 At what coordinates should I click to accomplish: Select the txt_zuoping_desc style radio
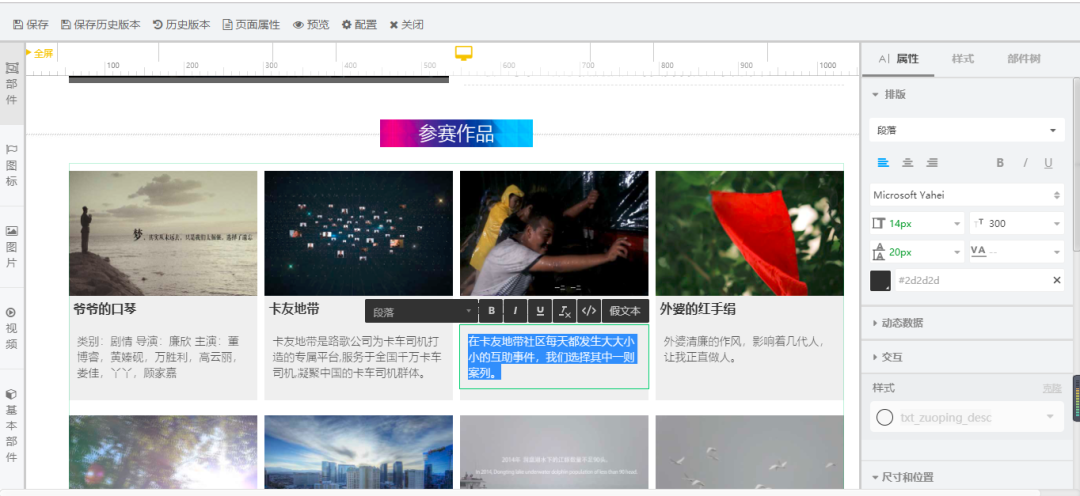click(884, 417)
